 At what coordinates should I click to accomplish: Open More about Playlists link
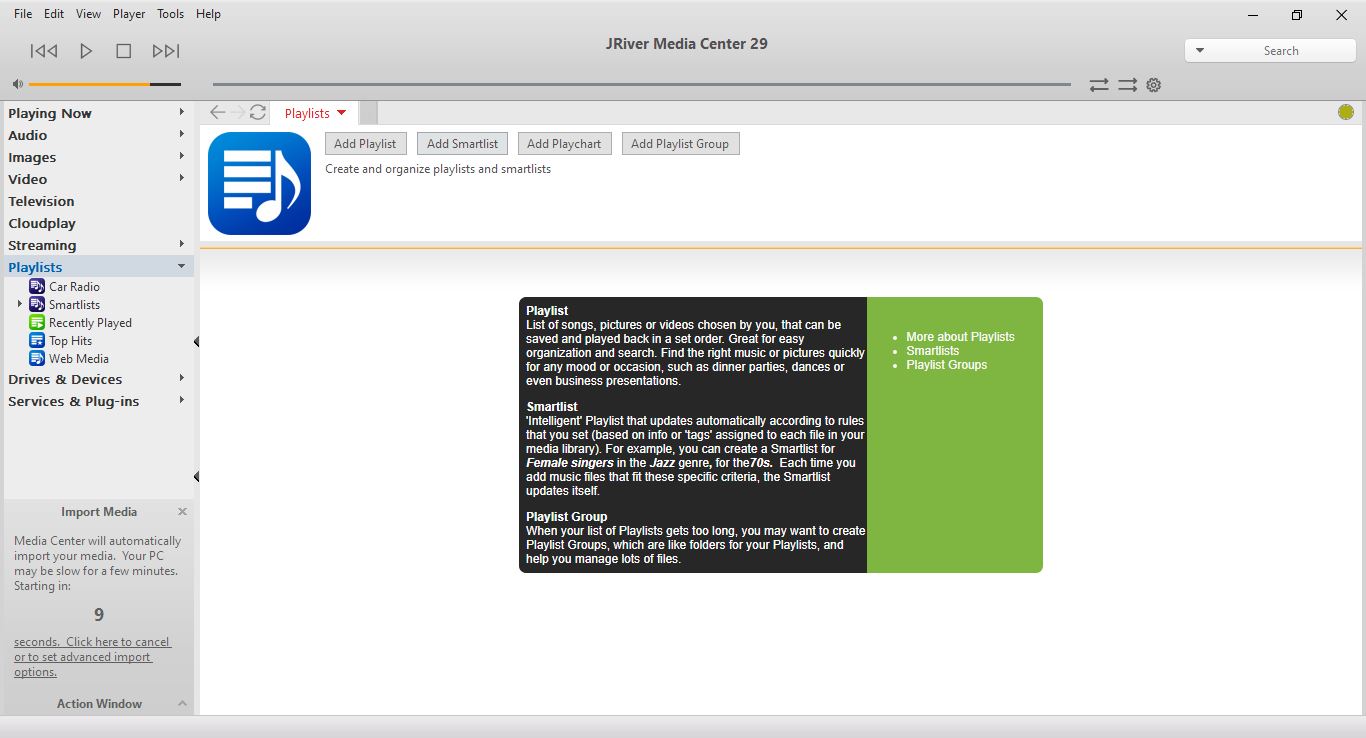tap(960, 337)
